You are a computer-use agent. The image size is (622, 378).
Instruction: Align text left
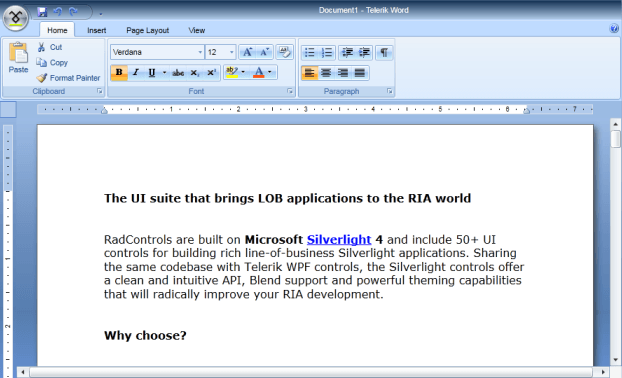[310, 73]
